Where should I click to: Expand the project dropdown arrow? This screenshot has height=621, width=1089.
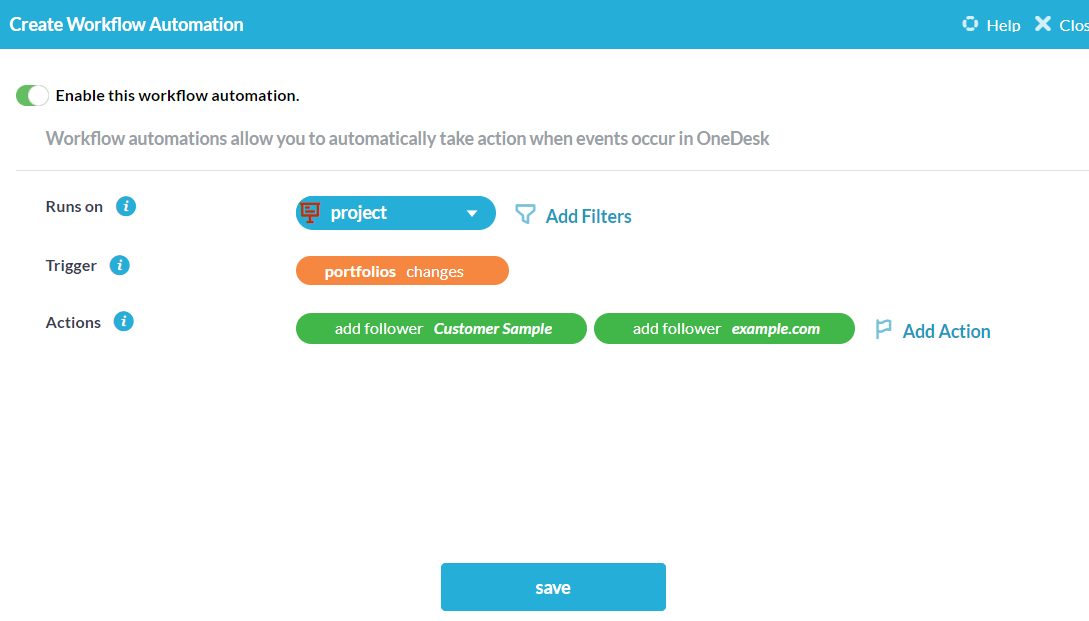click(472, 214)
